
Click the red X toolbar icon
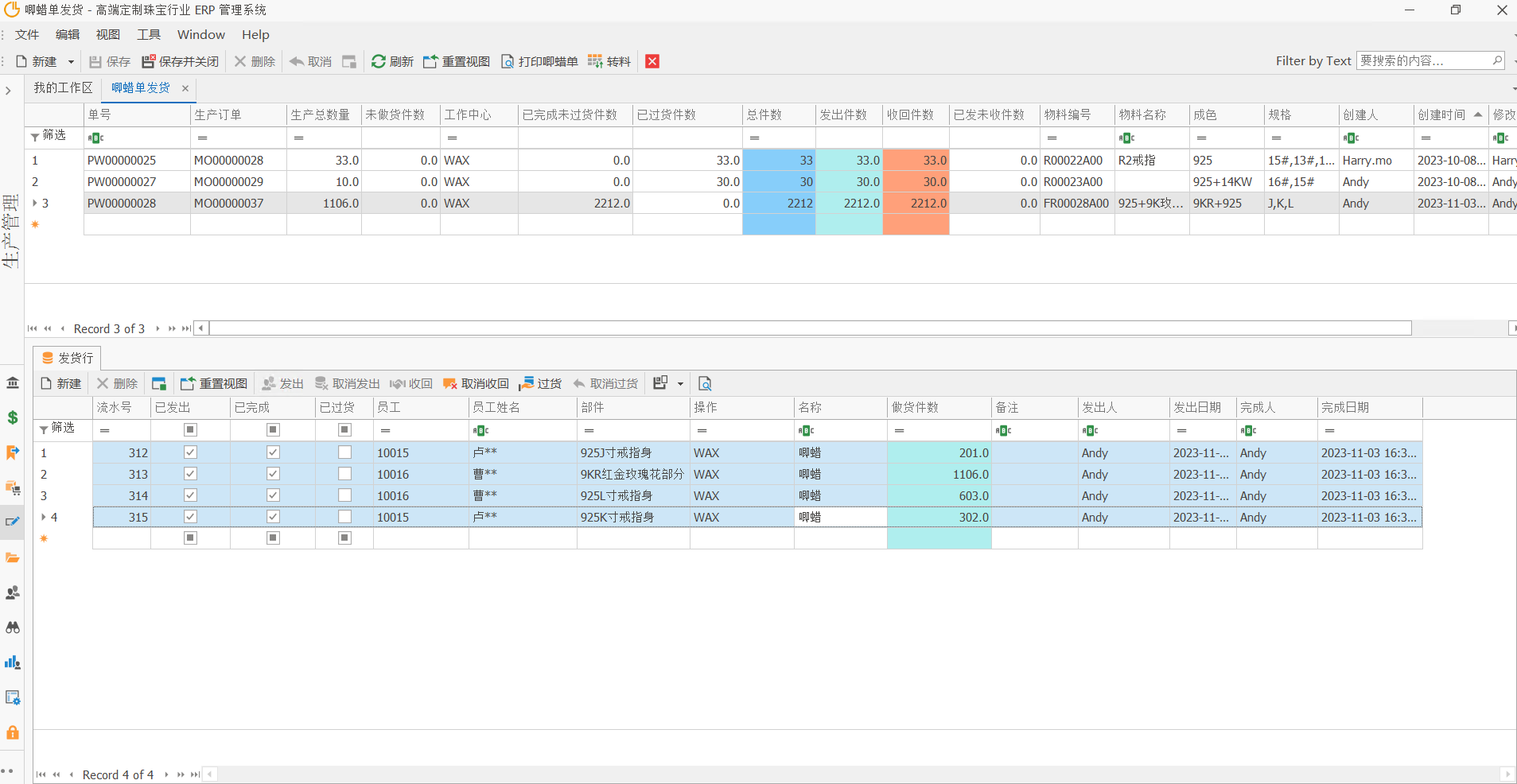[x=652, y=61]
